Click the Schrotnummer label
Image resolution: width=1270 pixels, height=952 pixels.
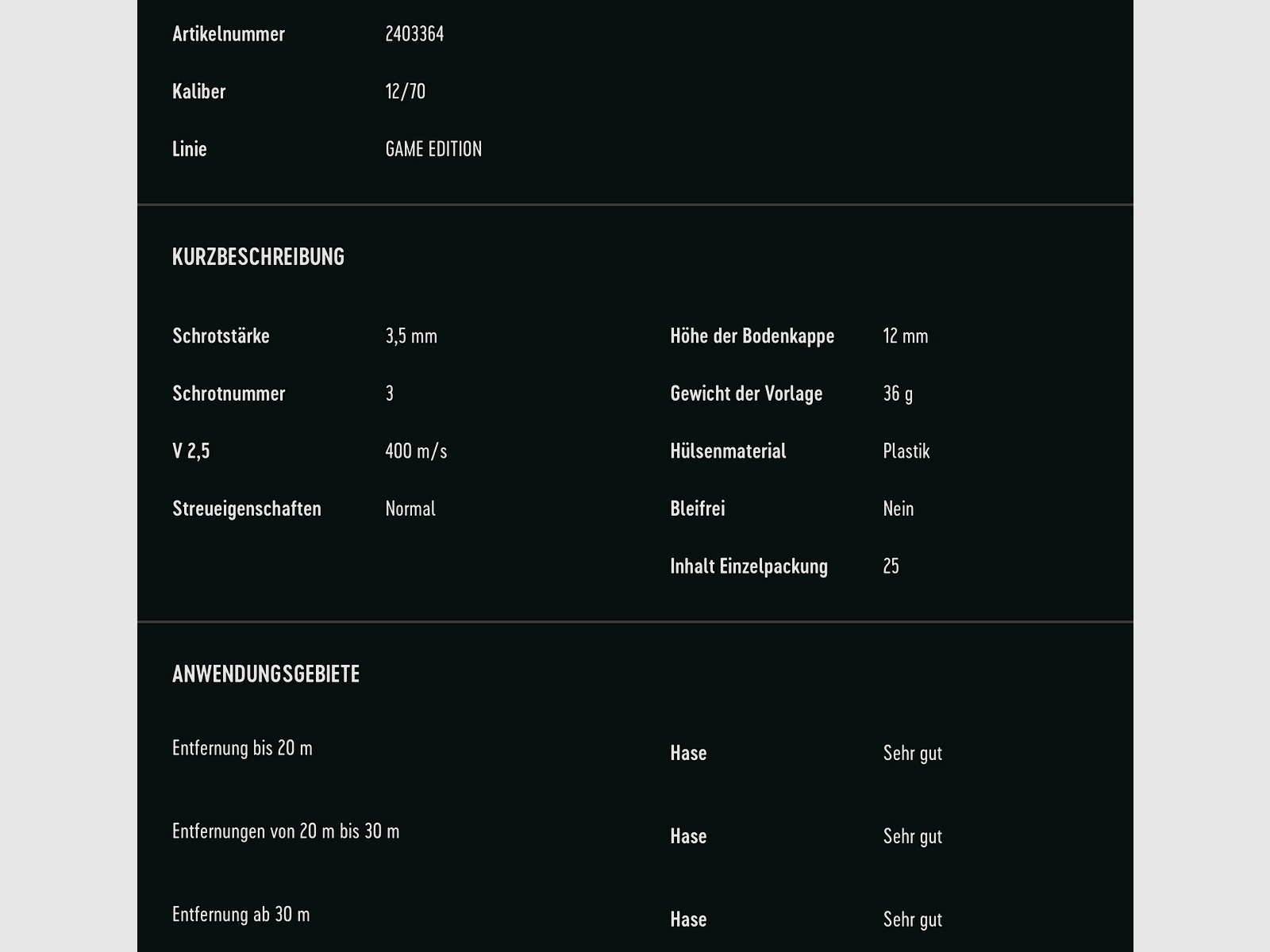coord(229,393)
